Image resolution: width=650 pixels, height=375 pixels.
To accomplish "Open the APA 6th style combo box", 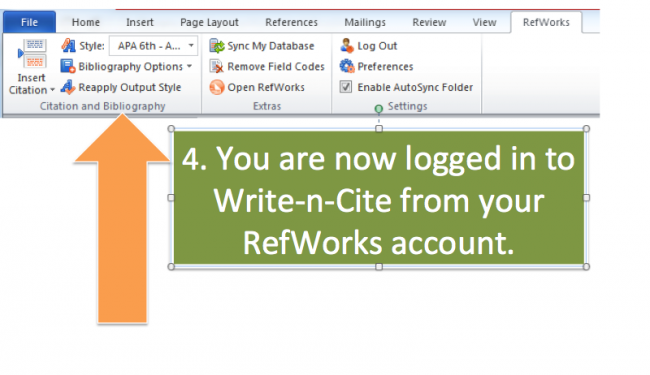I will (x=153, y=46).
